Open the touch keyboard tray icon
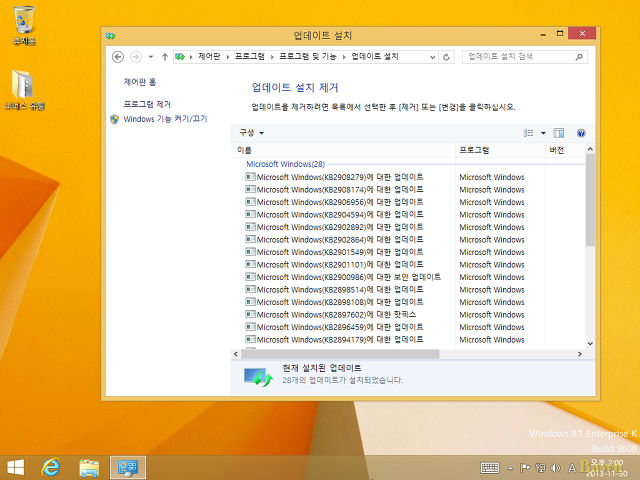Viewport: 640px width, 480px height. 490,468
